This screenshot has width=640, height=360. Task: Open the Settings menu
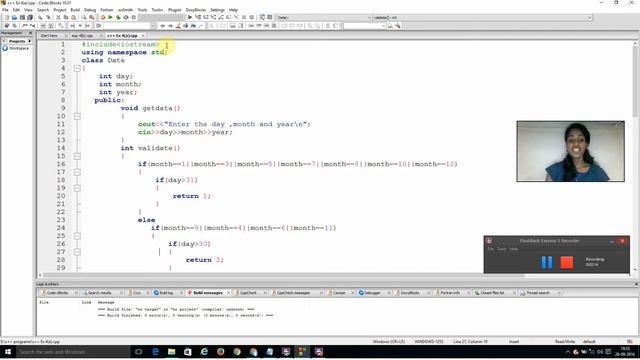tap(217, 10)
